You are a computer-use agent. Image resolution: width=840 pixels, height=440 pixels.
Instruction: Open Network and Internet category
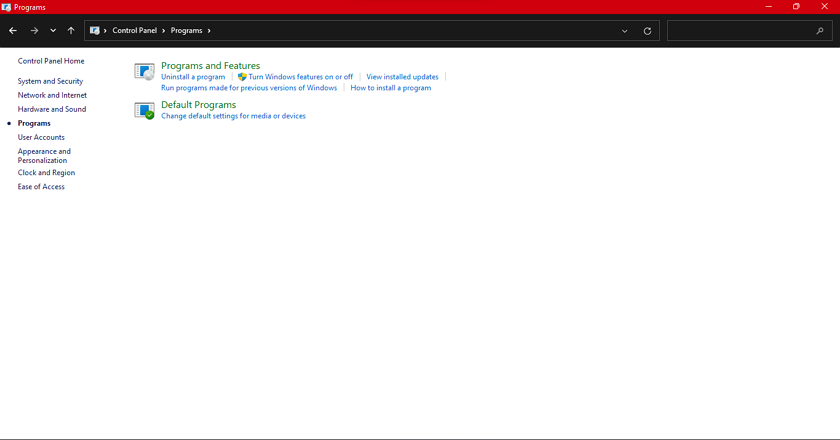[52, 95]
